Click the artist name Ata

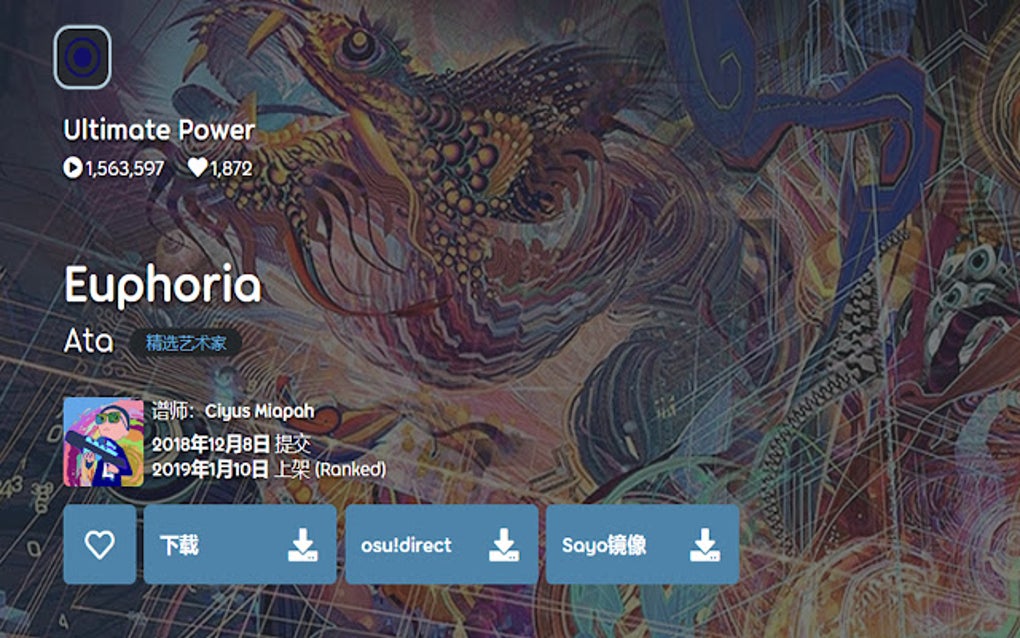click(88, 341)
